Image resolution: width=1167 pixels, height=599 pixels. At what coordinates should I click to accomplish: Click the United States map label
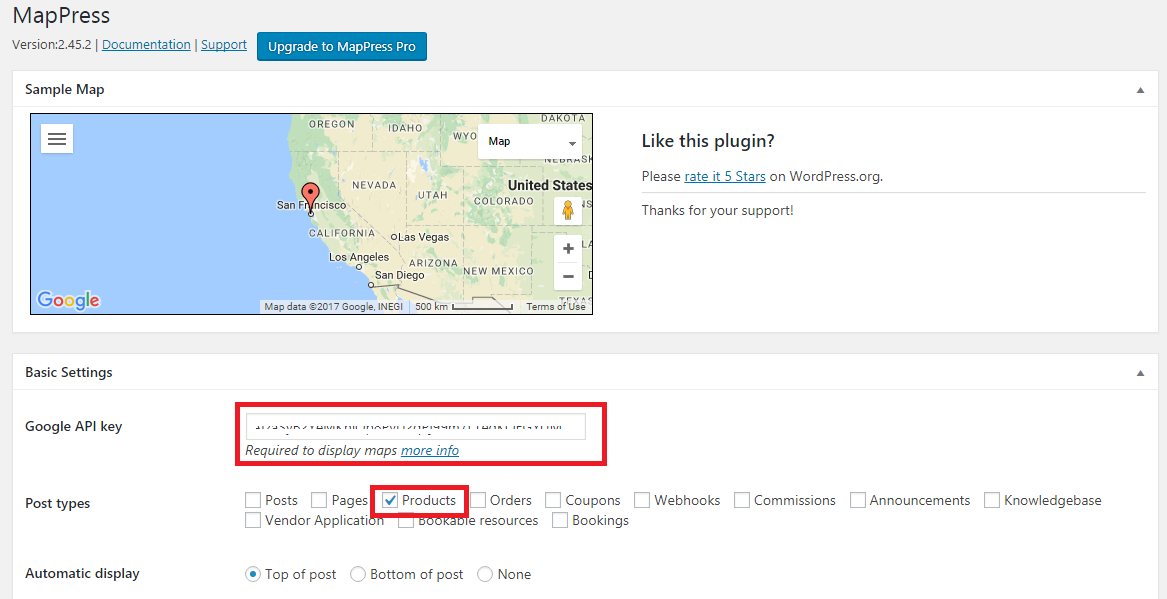(549, 185)
